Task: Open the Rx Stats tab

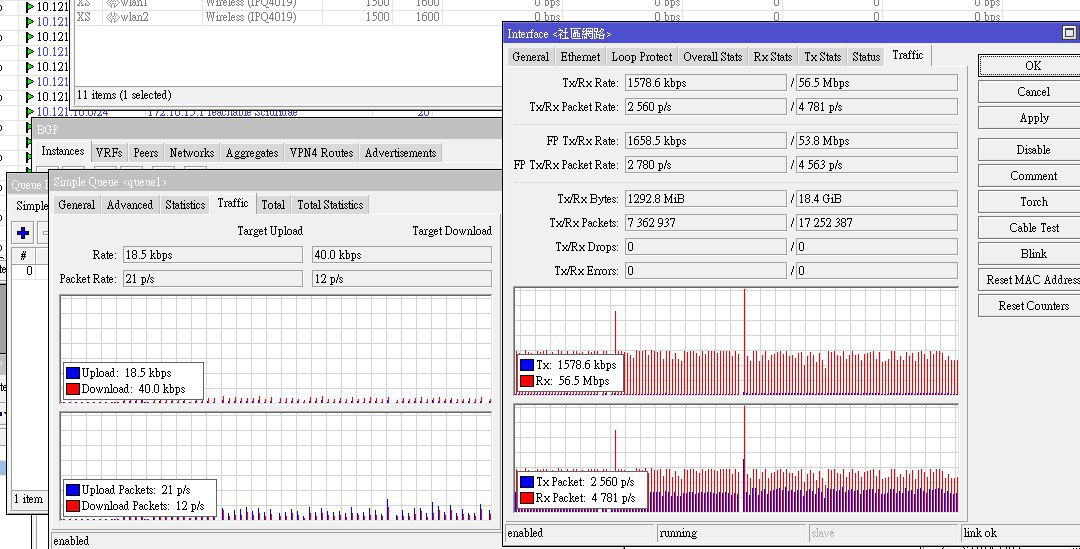Action: [x=773, y=57]
